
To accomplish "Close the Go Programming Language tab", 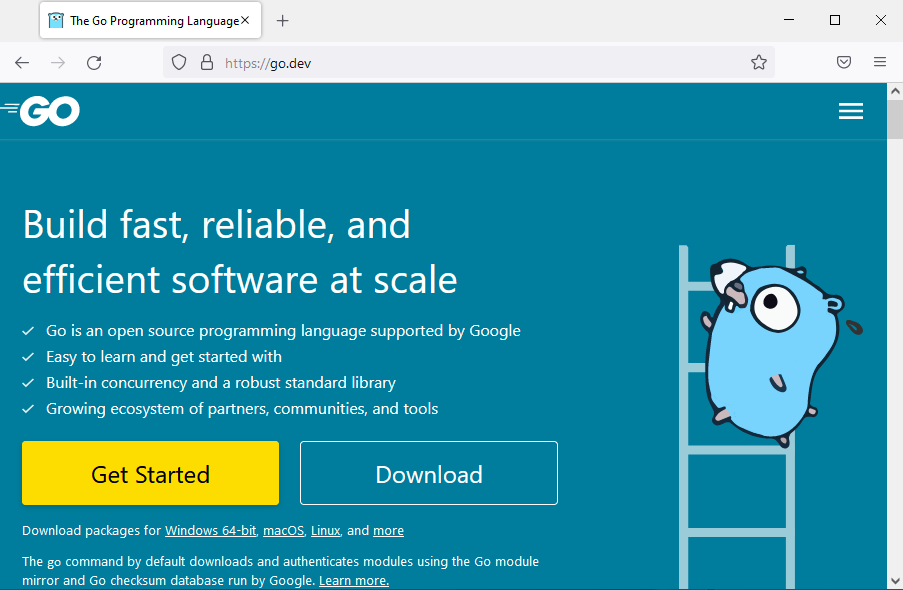I will [x=245, y=20].
